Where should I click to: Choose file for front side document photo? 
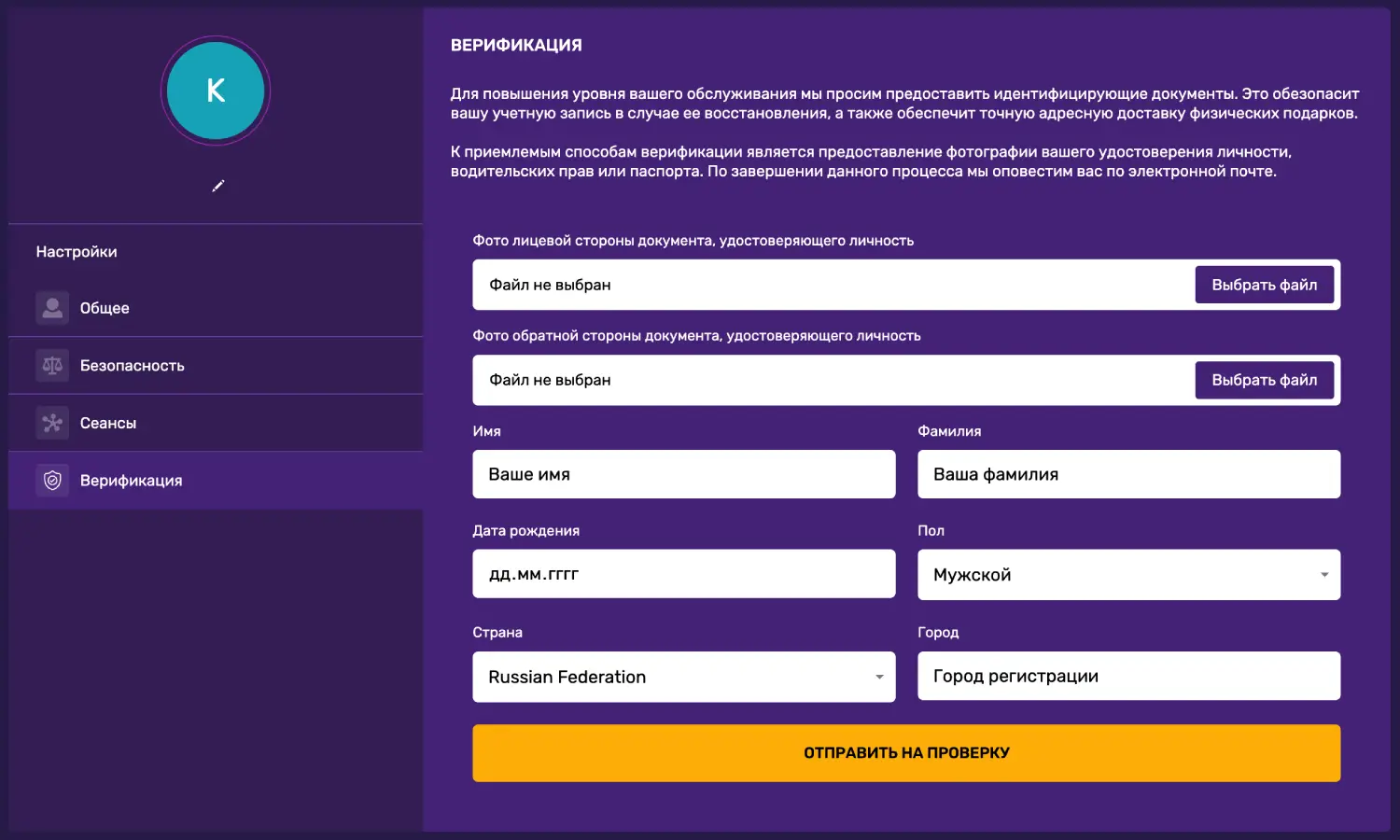click(x=1265, y=285)
